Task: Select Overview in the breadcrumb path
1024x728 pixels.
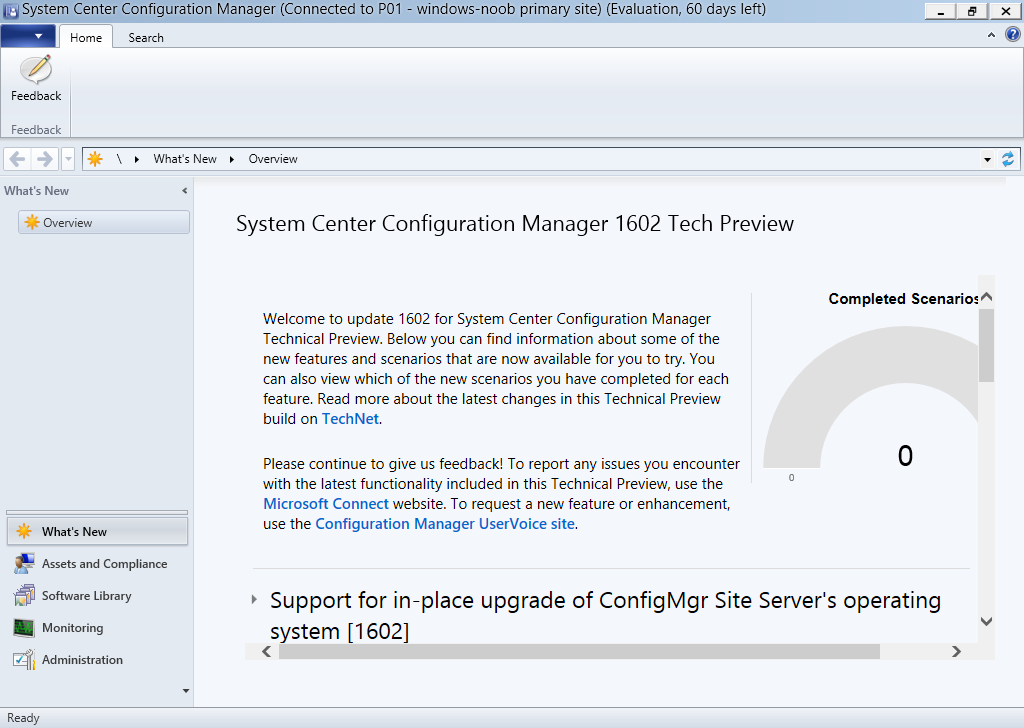Action: point(273,159)
